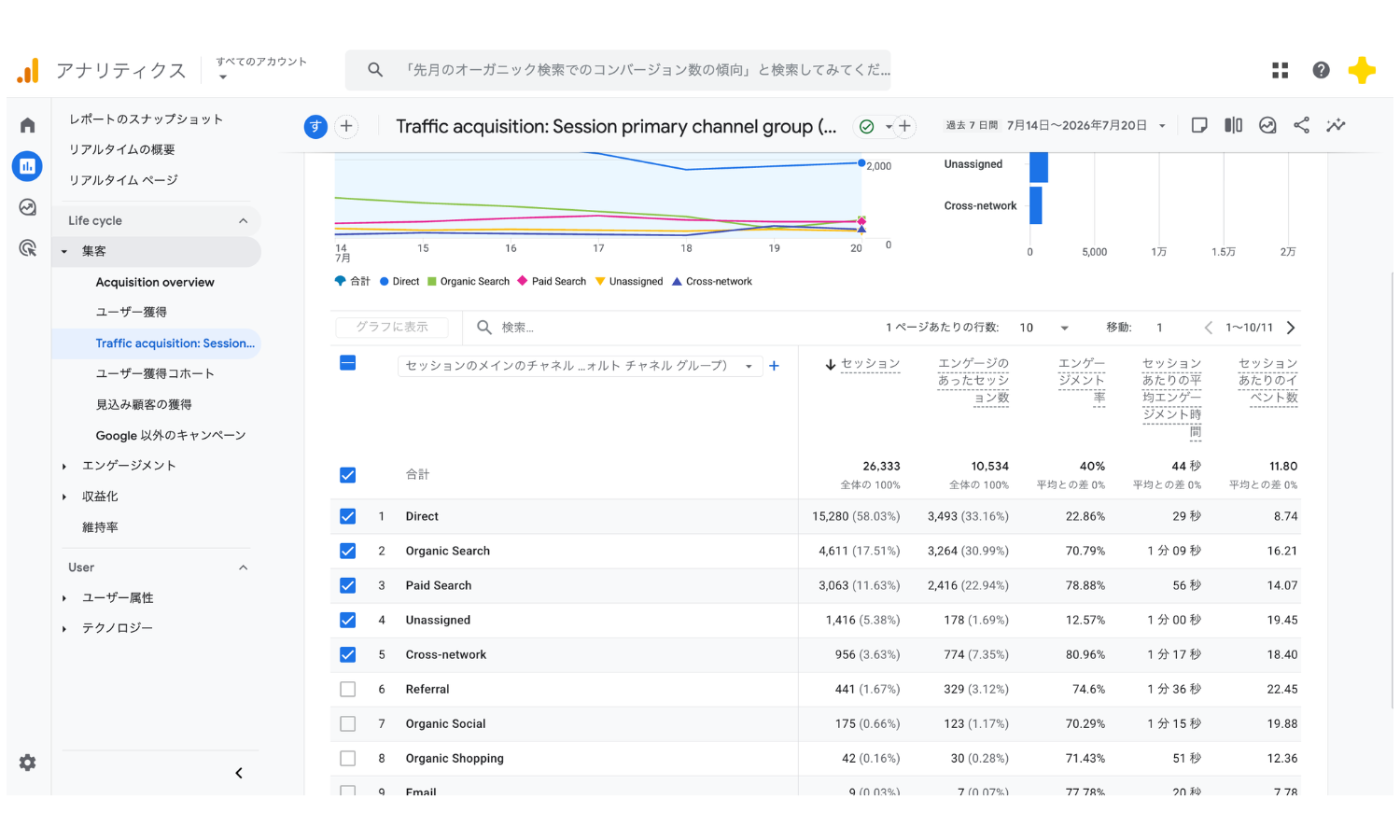Open the Explore icon in left rail

(x=27, y=207)
